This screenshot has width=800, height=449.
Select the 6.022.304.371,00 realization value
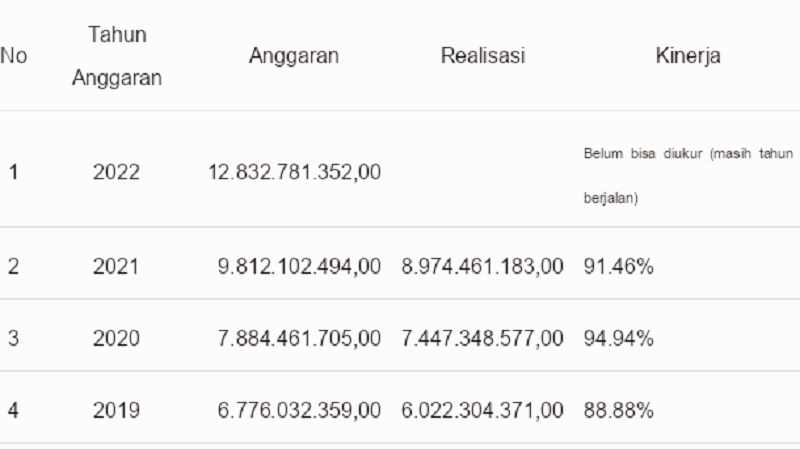[483, 410]
